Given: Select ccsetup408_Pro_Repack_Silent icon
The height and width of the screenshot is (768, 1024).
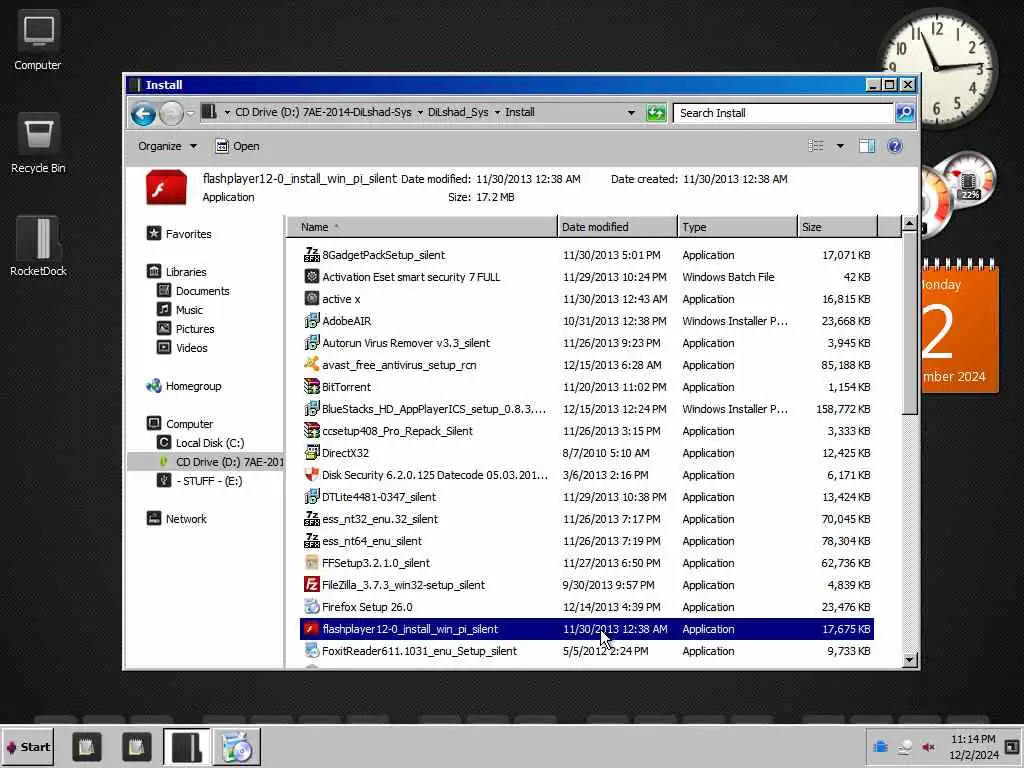Looking at the screenshot, I should pos(312,430).
